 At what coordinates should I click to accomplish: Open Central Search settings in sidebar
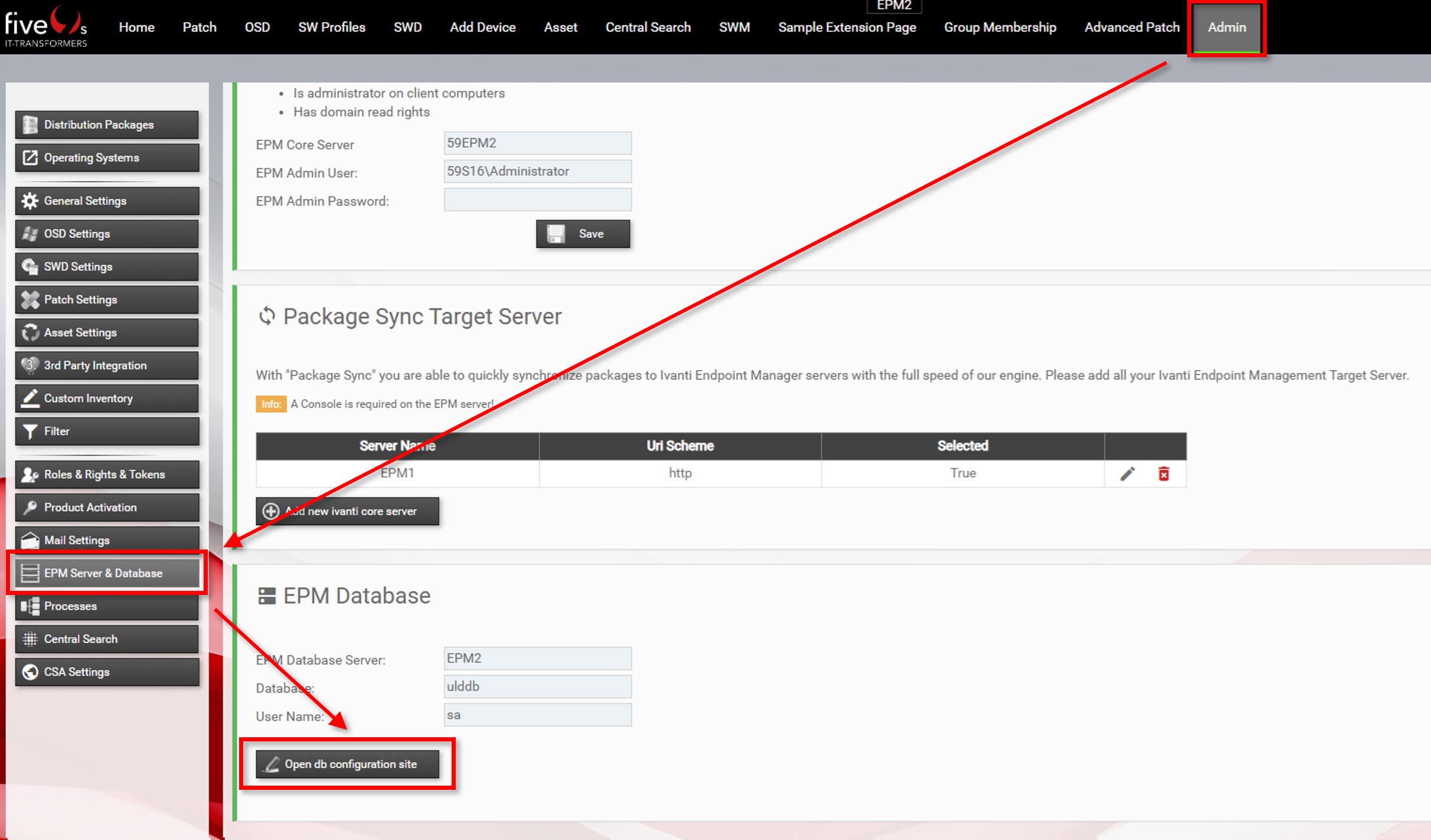107,639
